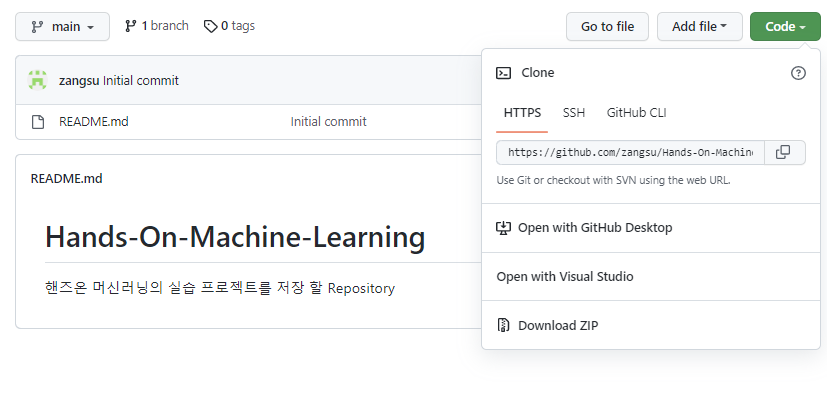Select the HTTPS clone tab
The image size is (827, 393).
522,113
